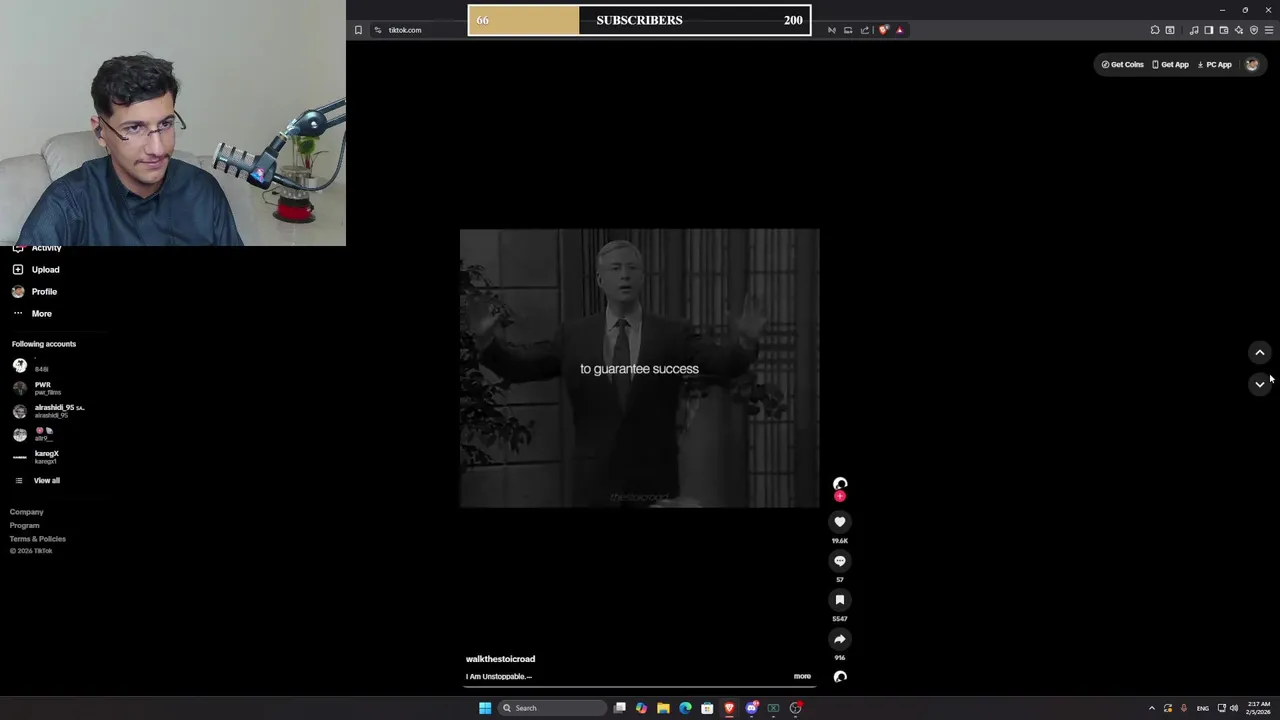Click the 19.6K likes count
Screen dimensions: 1280x720
840,541
